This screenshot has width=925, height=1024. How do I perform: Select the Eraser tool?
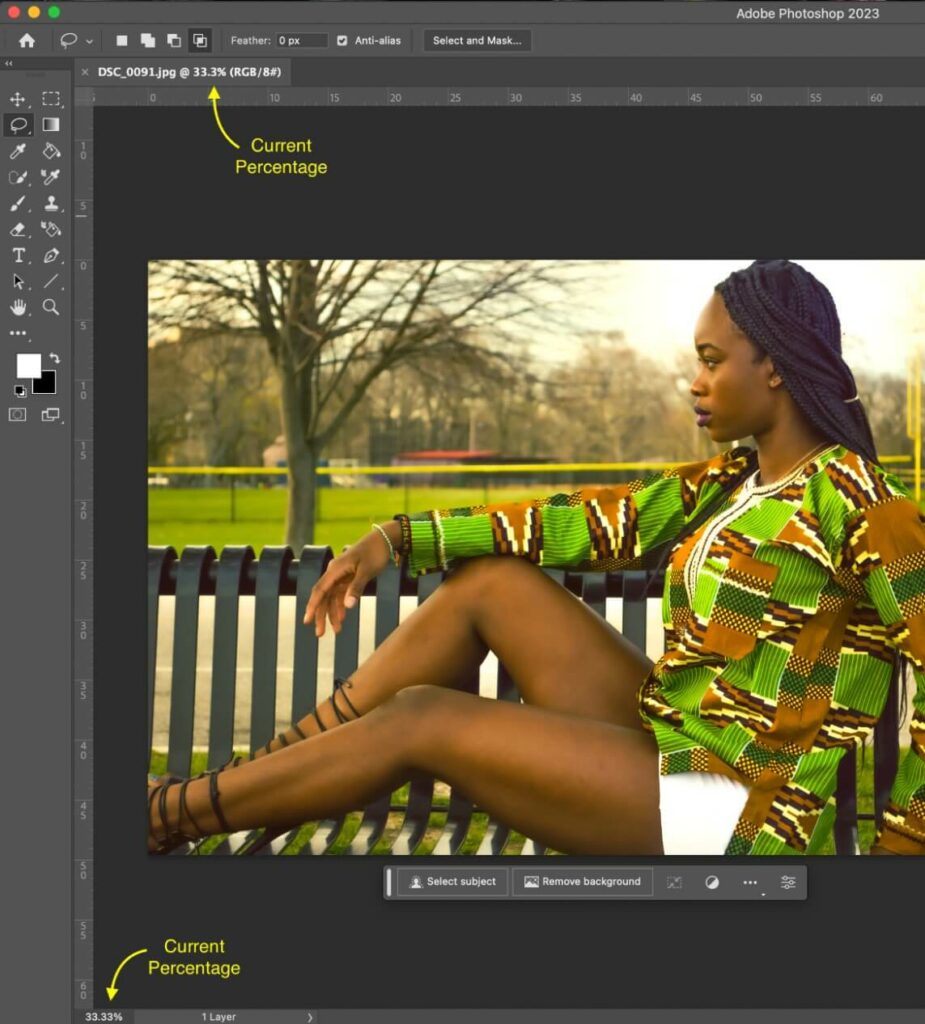[17, 229]
